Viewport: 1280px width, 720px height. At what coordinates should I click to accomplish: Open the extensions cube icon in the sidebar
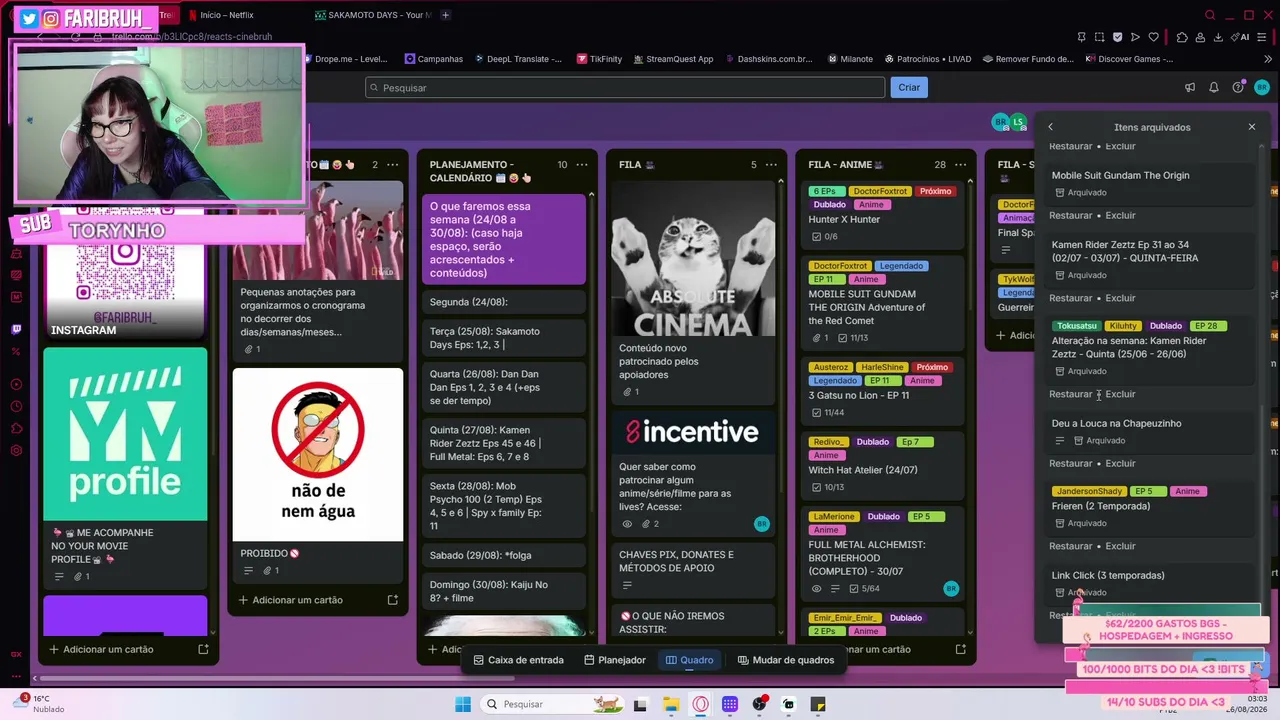(x=16, y=428)
